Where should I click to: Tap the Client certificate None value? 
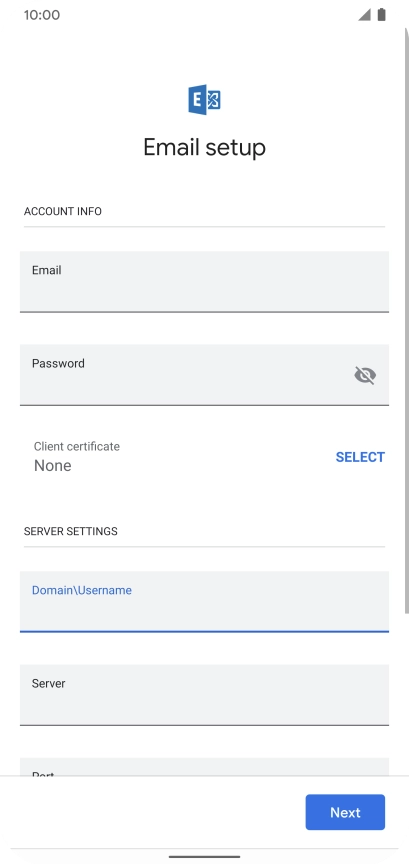click(53, 466)
